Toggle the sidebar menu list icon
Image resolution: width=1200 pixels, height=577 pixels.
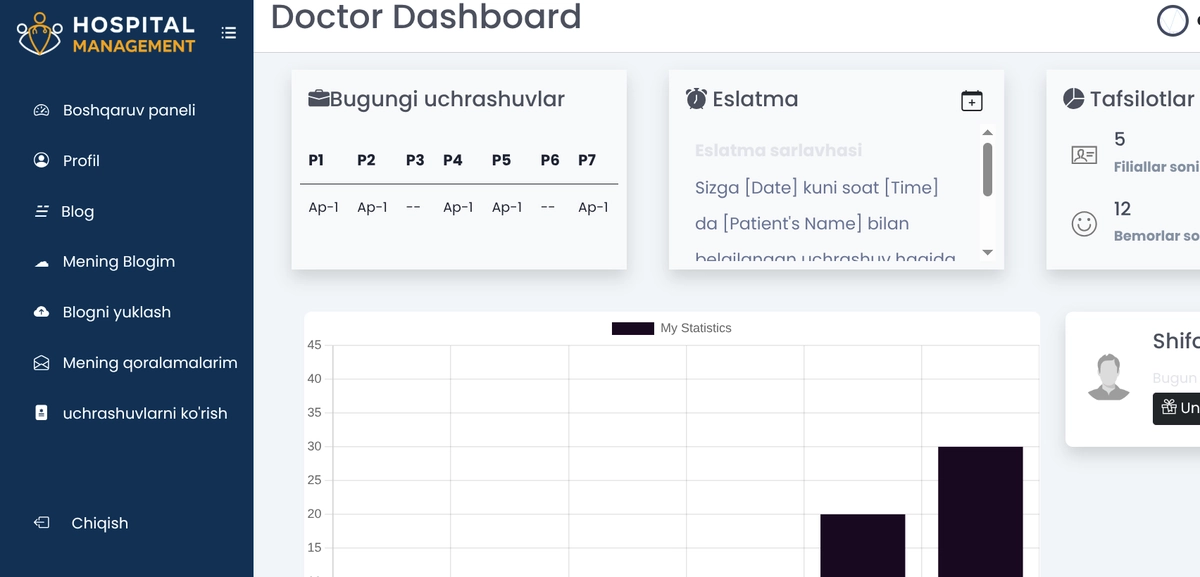(x=229, y=33)
